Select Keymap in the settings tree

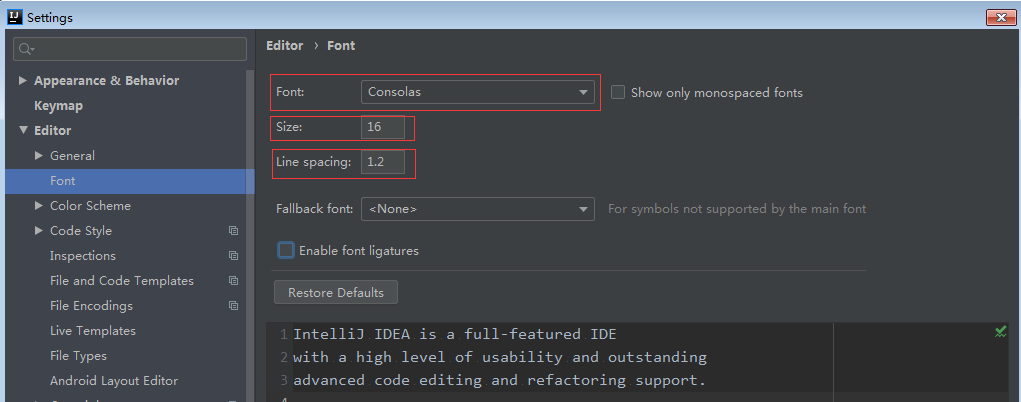tap(58, 106)
